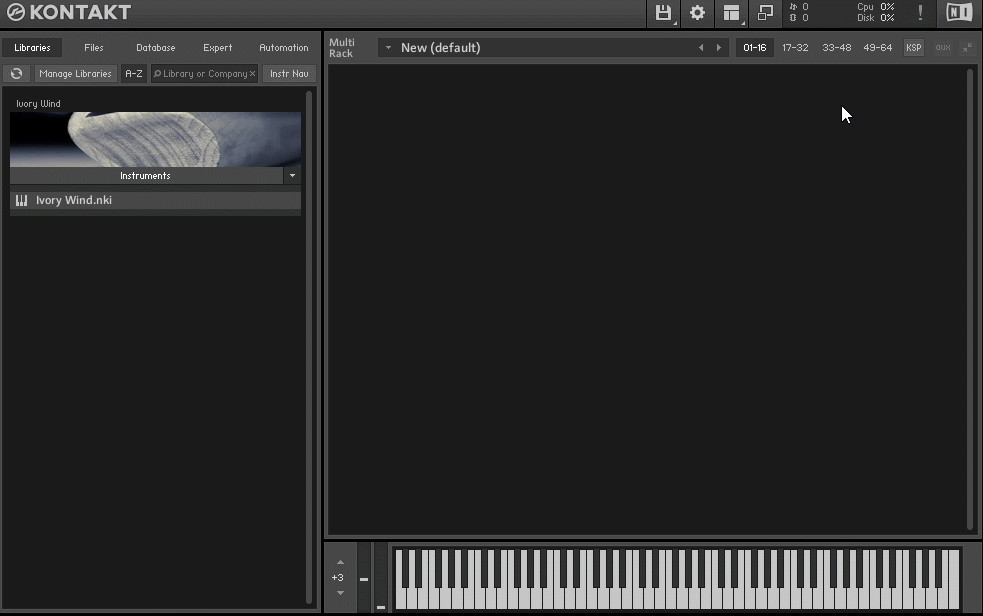Clear the library search field with X
The width and height of the screenshot is (983, 616).
point(252,73)
